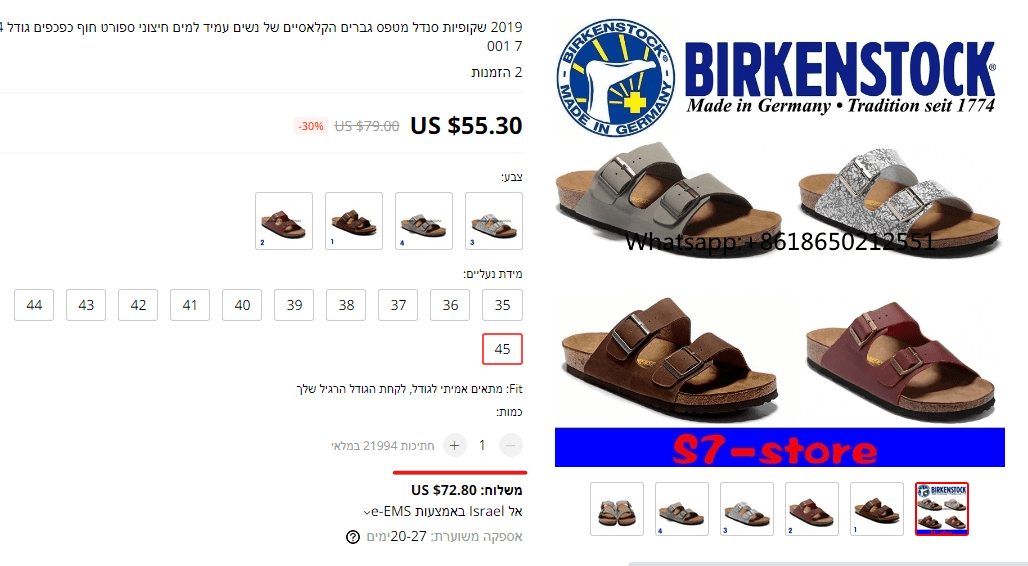Pick shoe size 44
The height and width of the screenshot is (566, 1028).
click(x=34, y=305)
